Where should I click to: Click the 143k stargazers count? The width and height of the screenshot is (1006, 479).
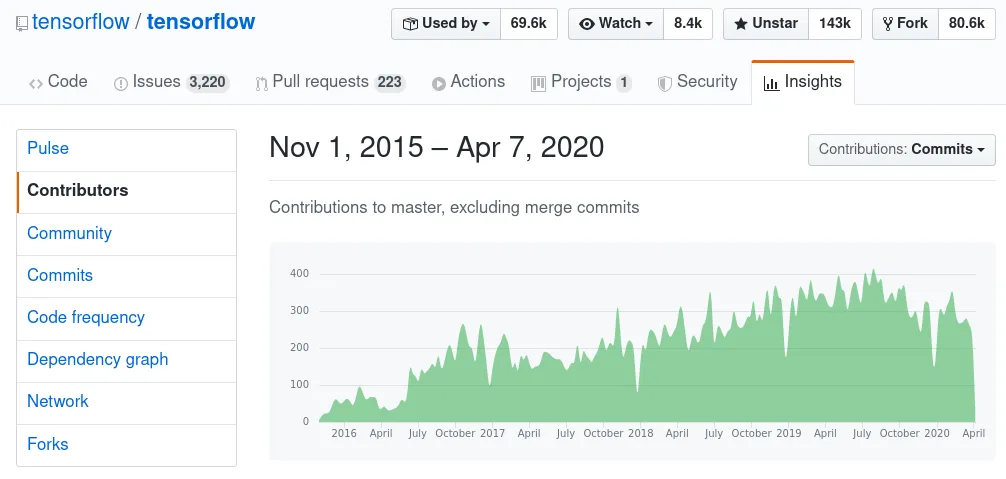click(x=834, y=23)
